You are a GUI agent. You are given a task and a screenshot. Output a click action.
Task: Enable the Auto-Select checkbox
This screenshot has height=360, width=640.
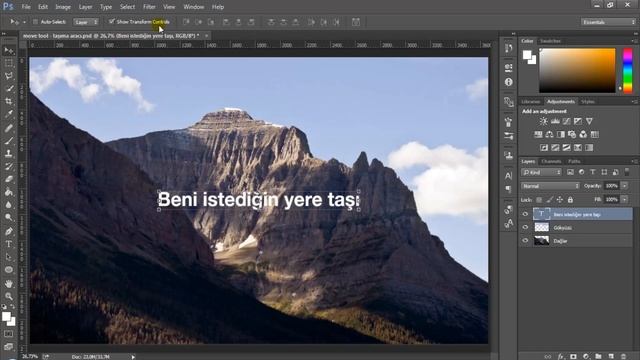(35, 22)
